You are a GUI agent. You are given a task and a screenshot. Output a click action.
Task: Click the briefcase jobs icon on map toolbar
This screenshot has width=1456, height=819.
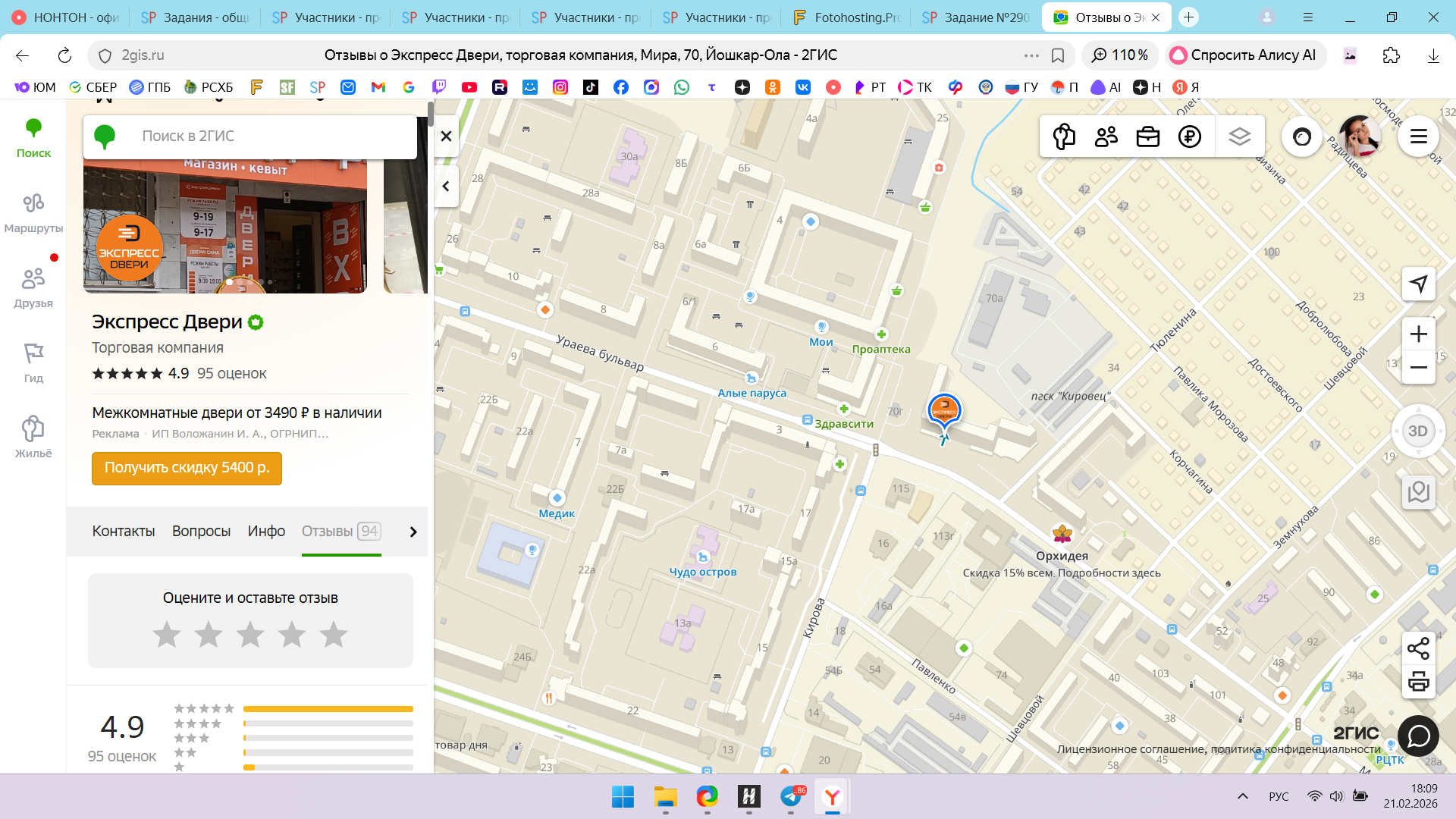[1147, 136]
